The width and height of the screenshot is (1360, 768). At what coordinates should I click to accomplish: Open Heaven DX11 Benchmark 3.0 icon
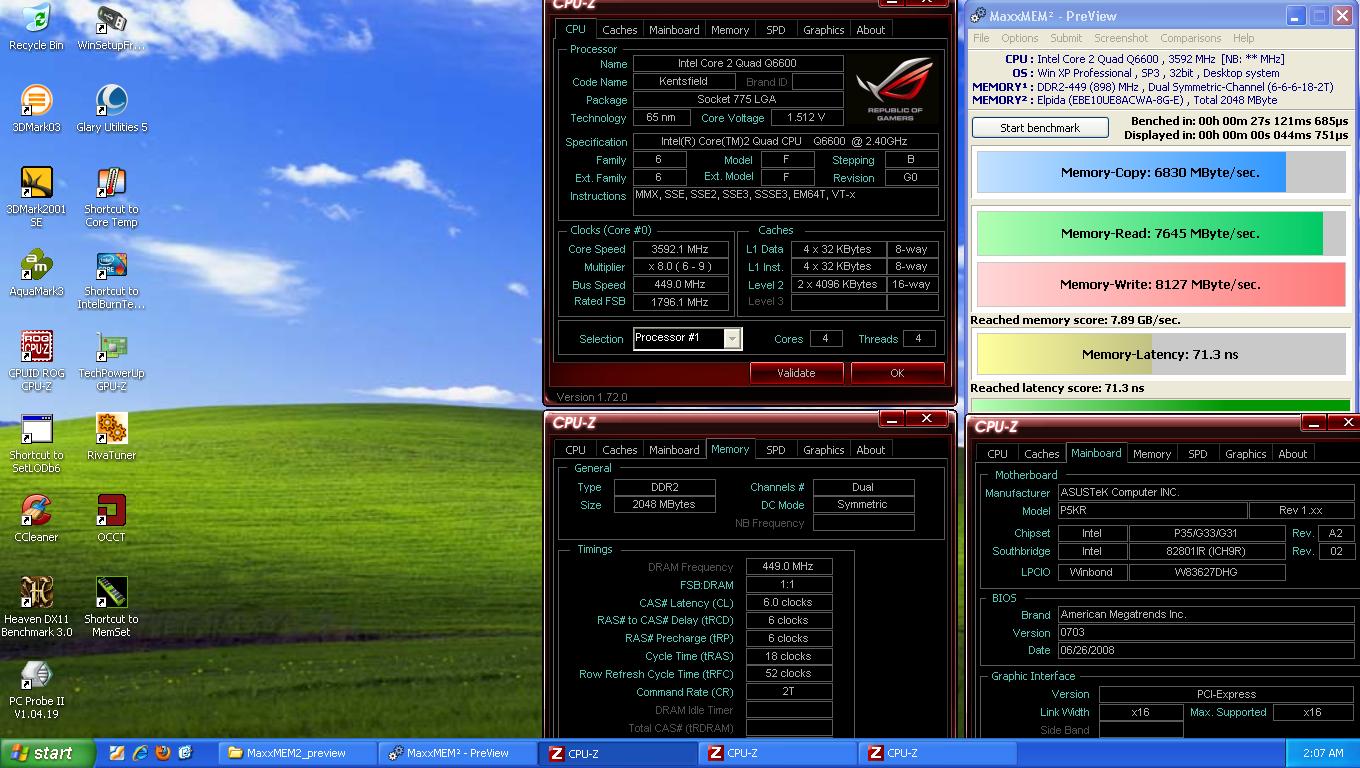tap(36, 607)
